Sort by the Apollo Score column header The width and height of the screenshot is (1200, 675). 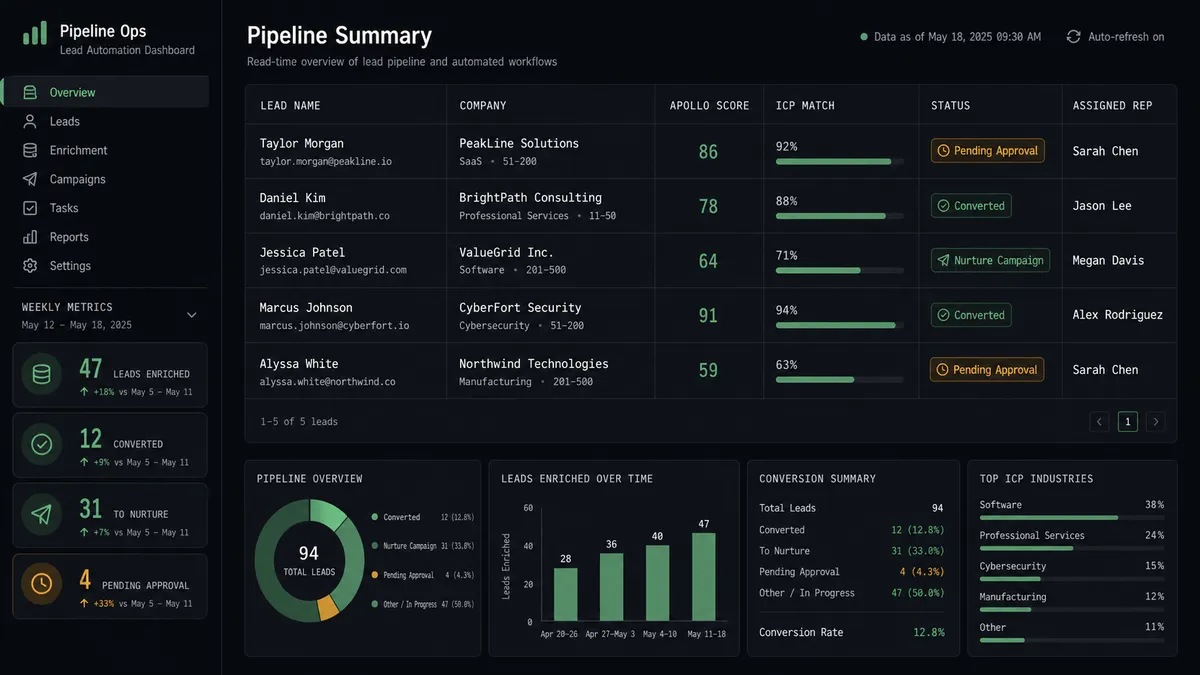tap(709, 105)
